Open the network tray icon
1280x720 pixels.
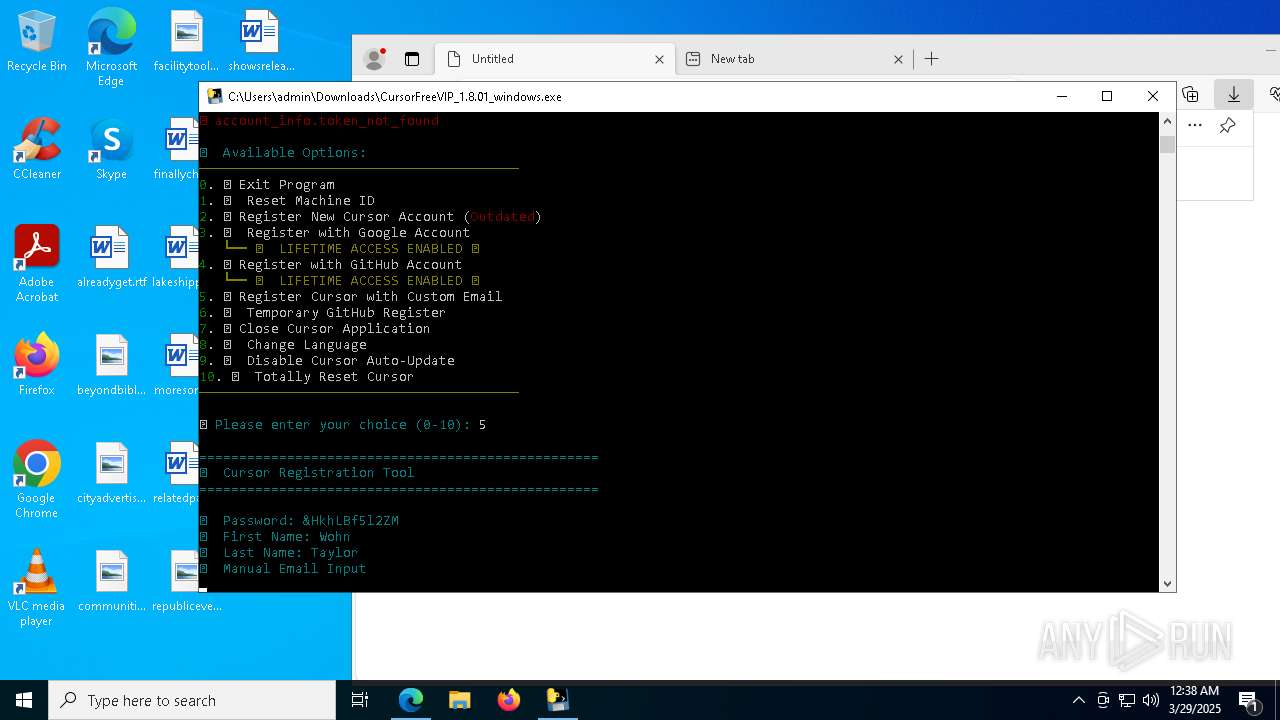1127,700
